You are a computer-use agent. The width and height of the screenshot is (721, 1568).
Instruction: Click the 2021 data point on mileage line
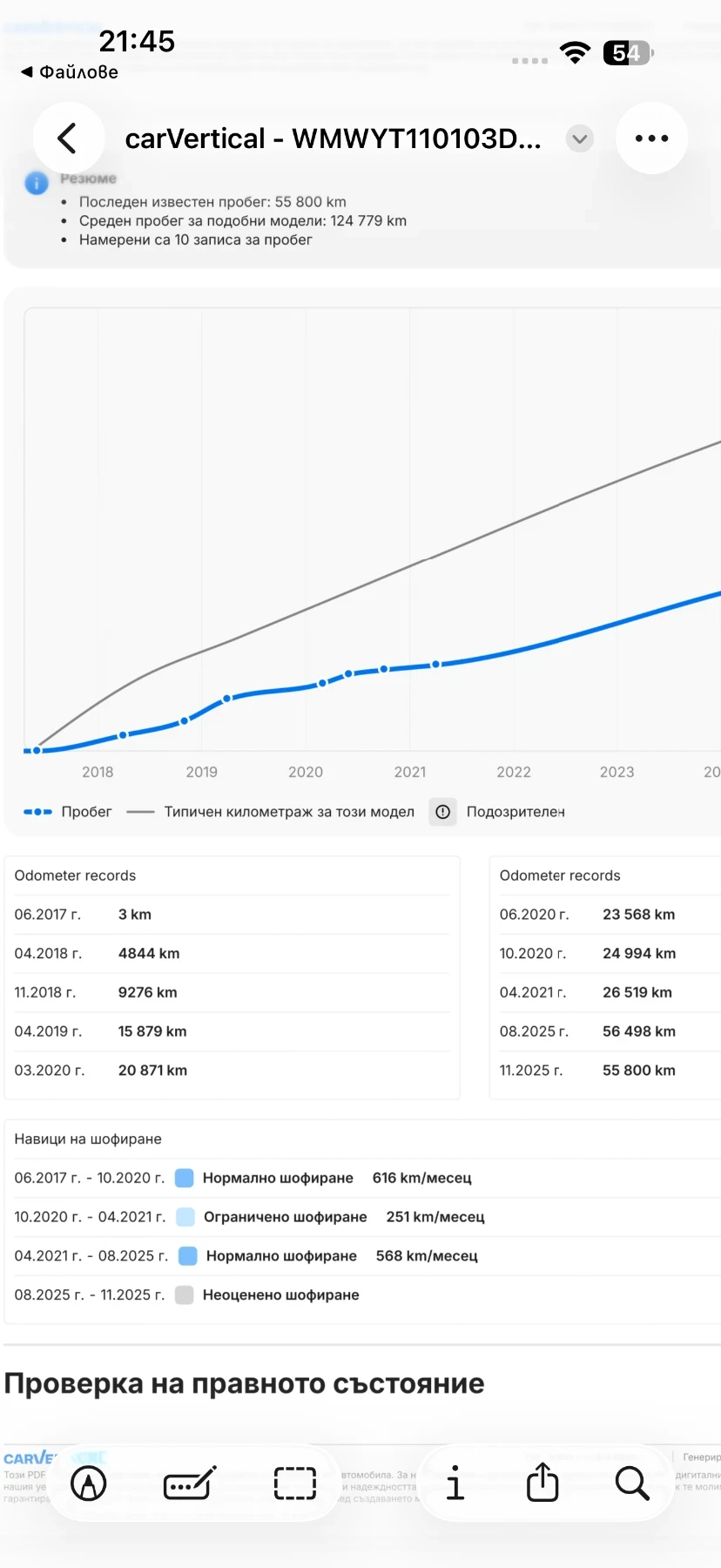tap(436, 665)
